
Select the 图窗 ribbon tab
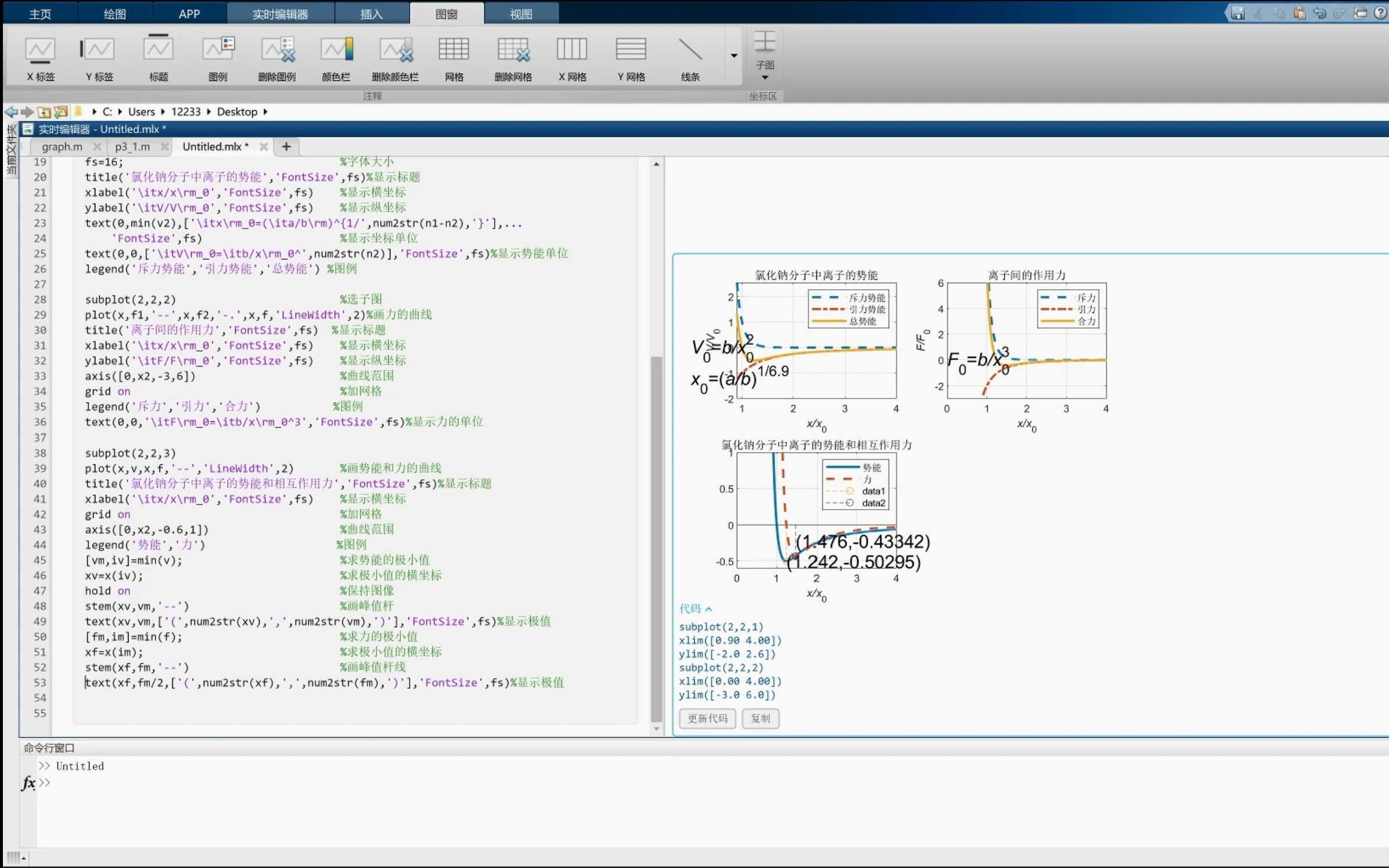(446, 14)
